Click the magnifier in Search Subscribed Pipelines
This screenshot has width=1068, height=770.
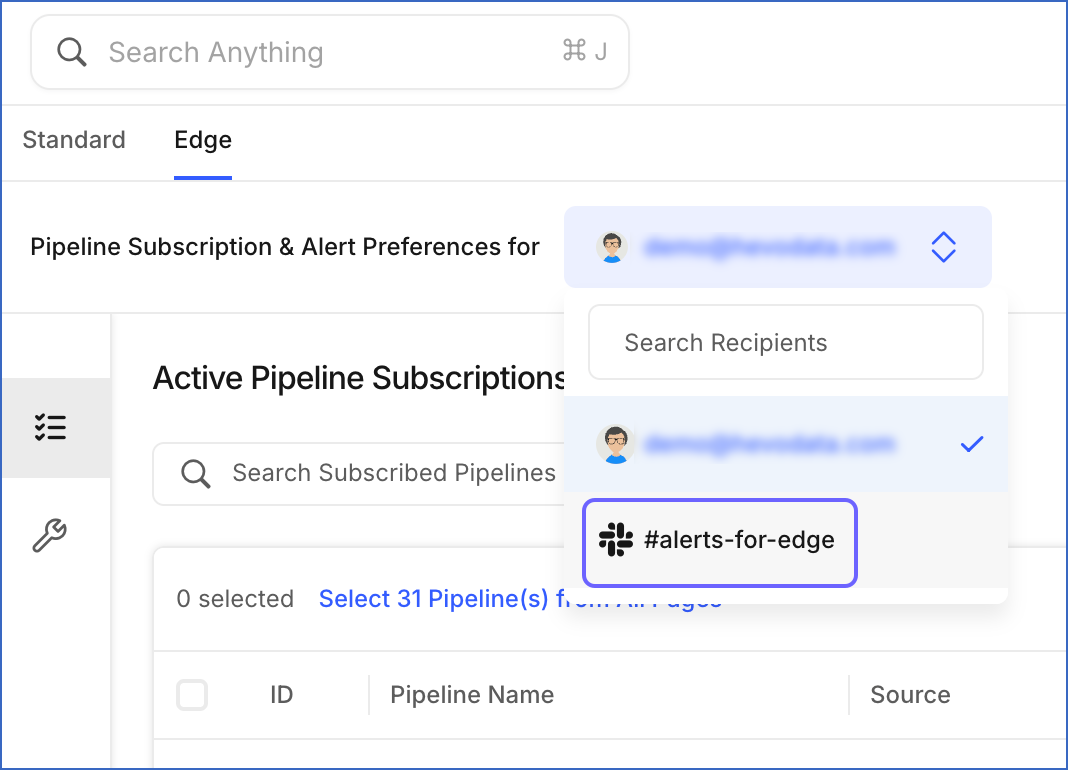pos(196,473)
